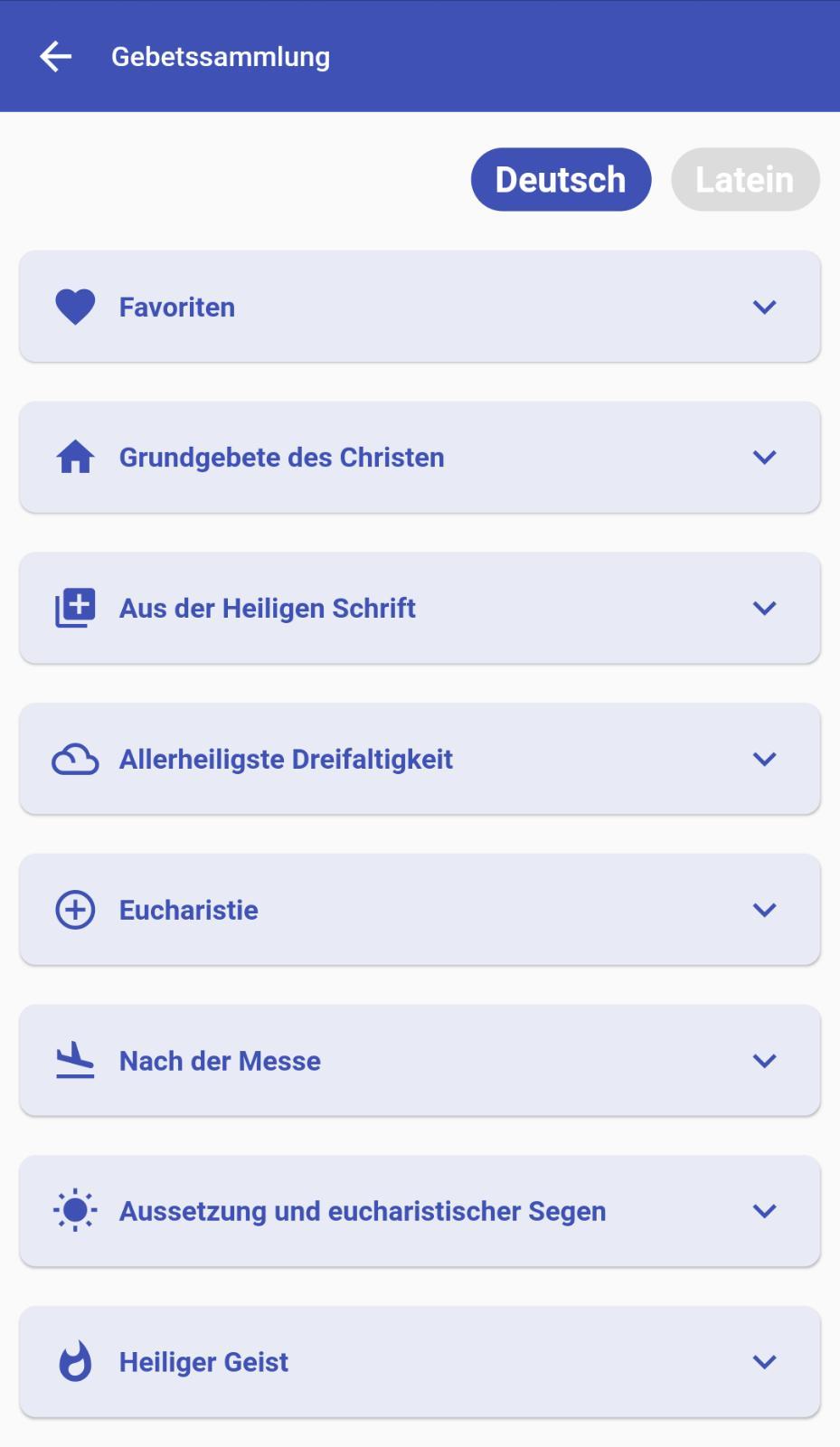The height and width of the screenshot is (1447, 840).
Task: Expand the Eucharistie chevron
Action: (764, 910)
